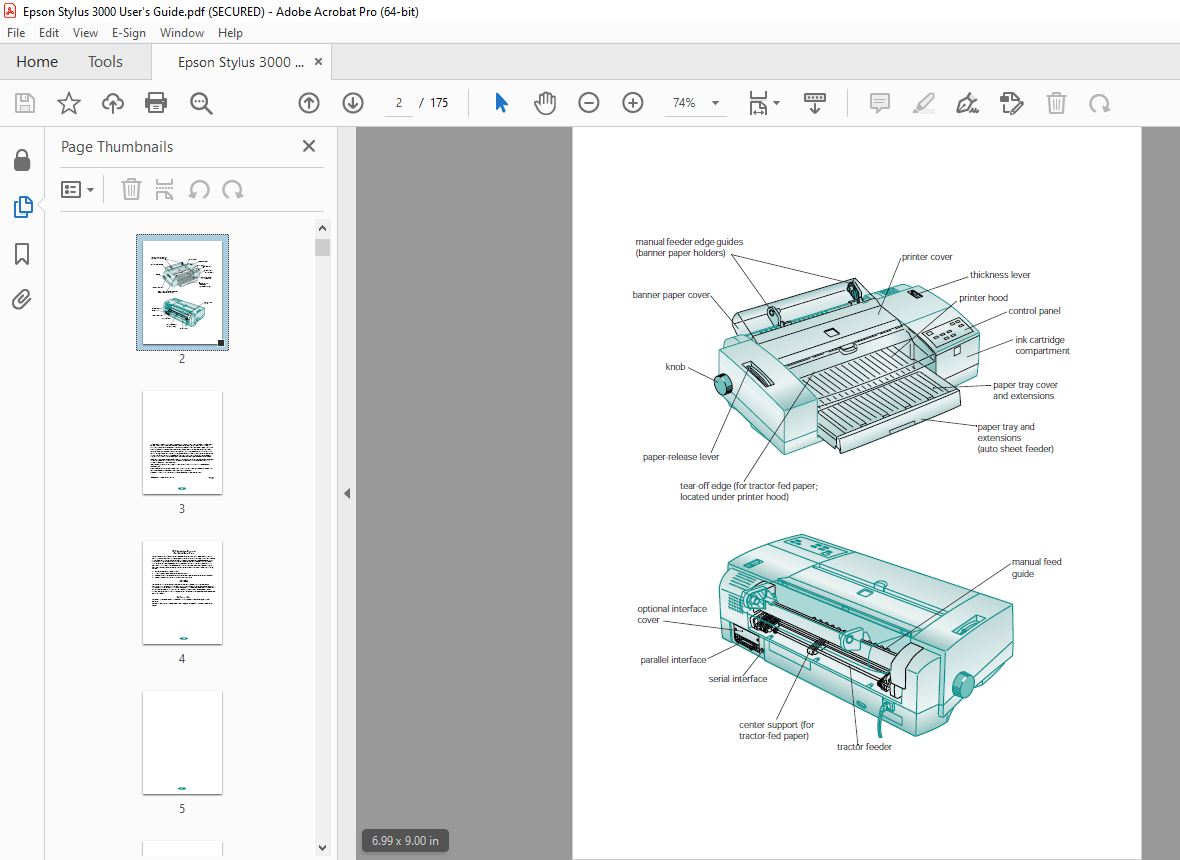Open the page display mode dropdown

[x=763, y=103]
